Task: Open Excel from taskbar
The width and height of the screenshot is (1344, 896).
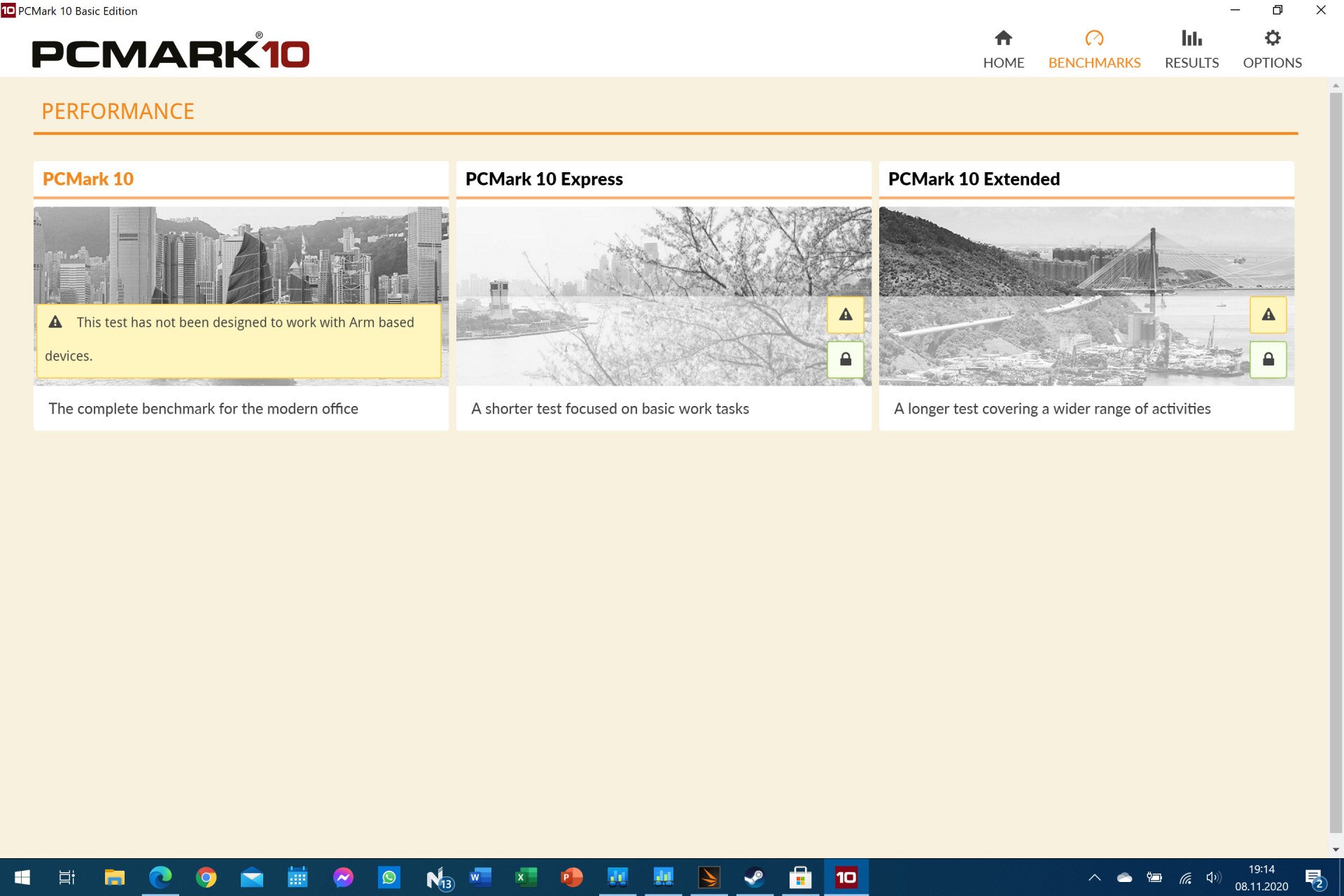Action: coord(526,877)
